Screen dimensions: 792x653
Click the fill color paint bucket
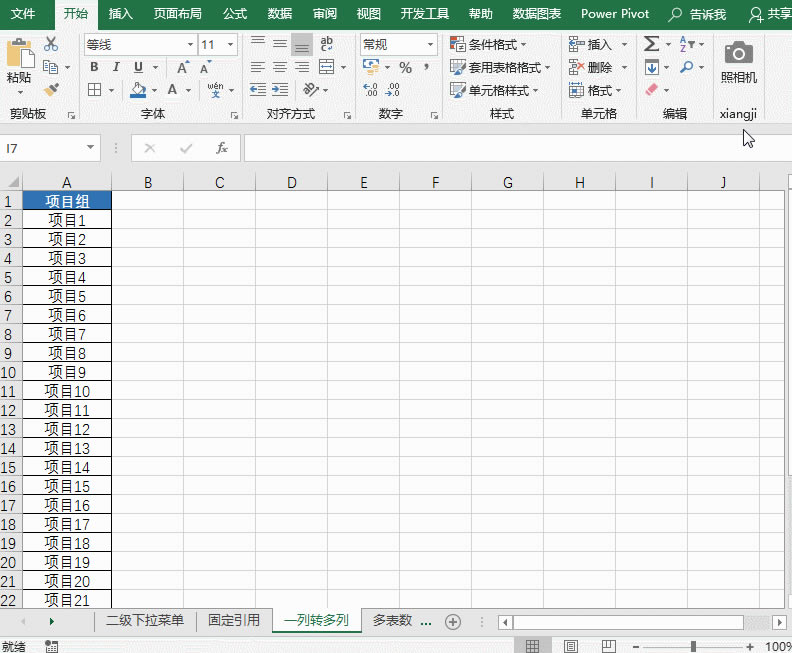(139, 89)
